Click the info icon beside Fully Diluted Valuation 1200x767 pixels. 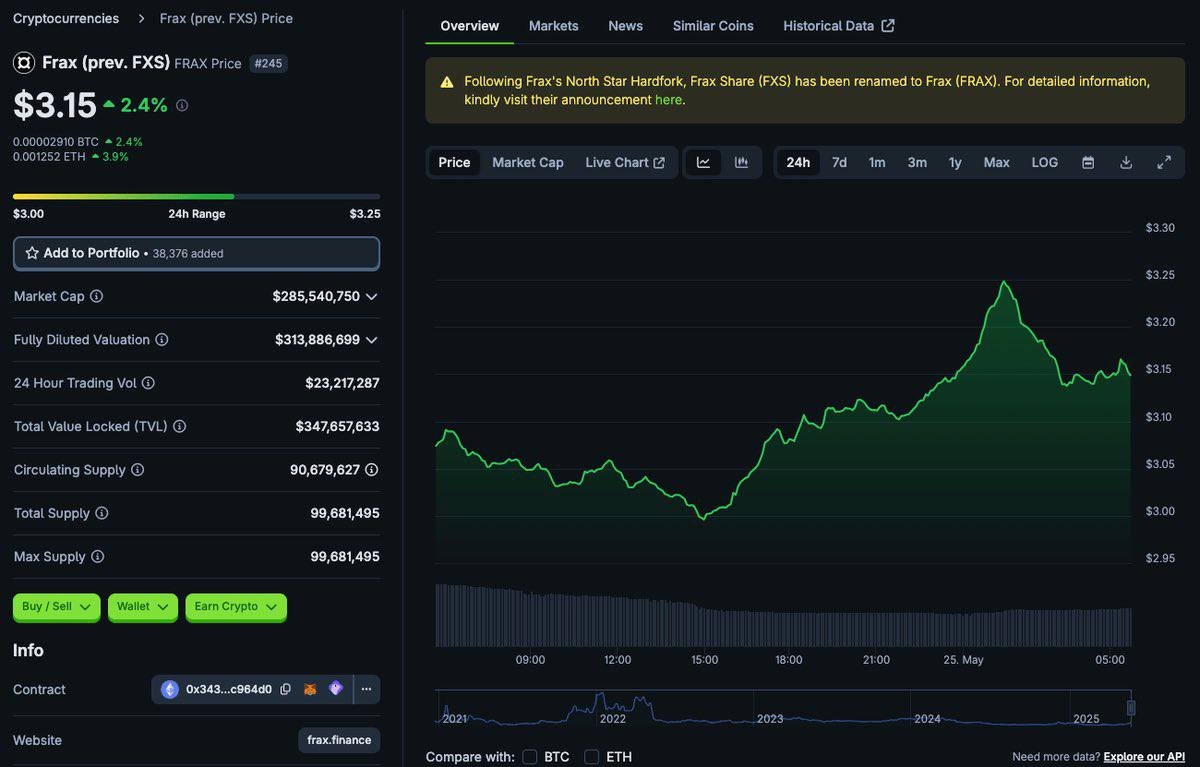(162, 340)
